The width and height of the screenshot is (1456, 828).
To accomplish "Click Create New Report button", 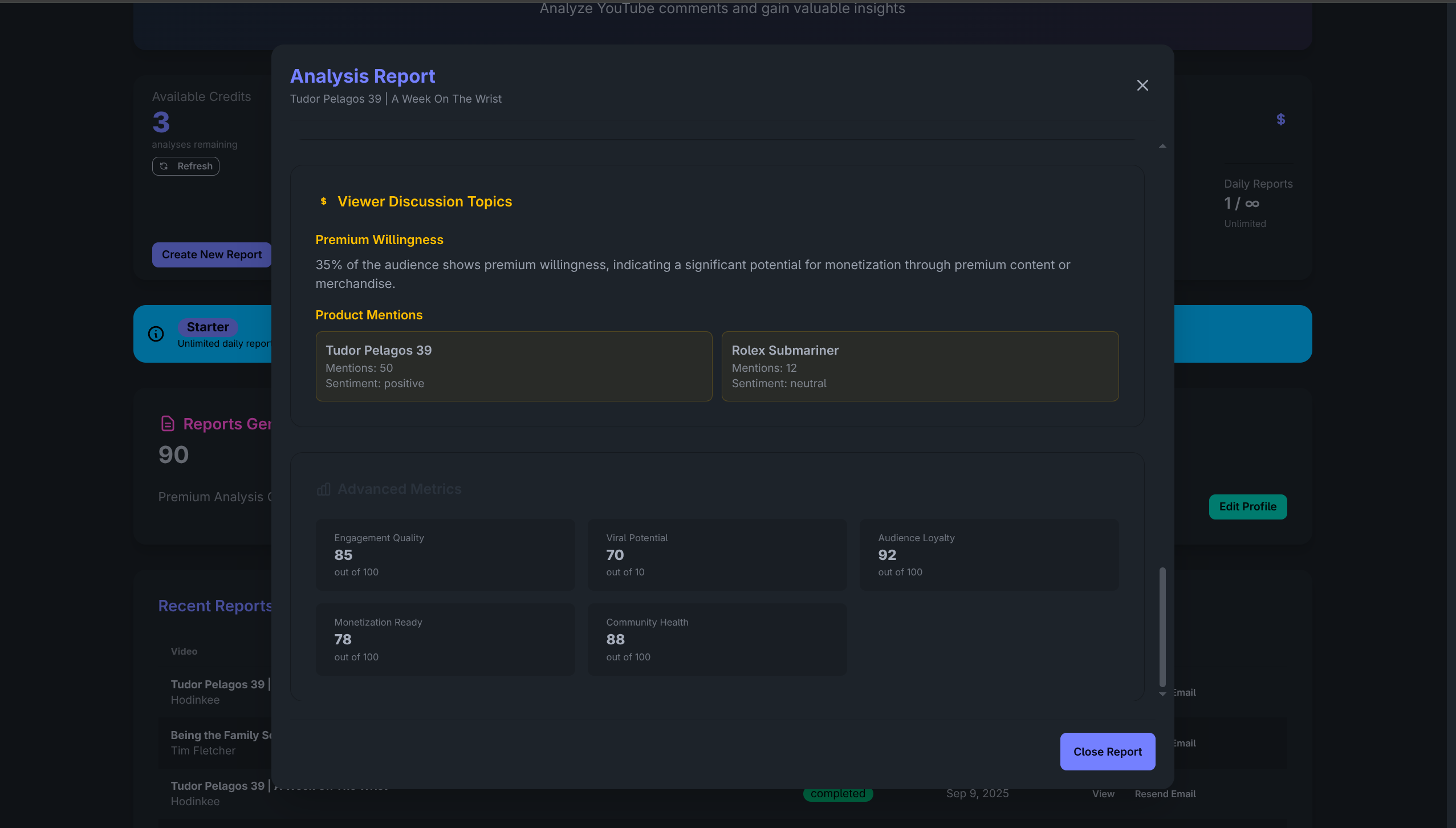I will point(212,255).
